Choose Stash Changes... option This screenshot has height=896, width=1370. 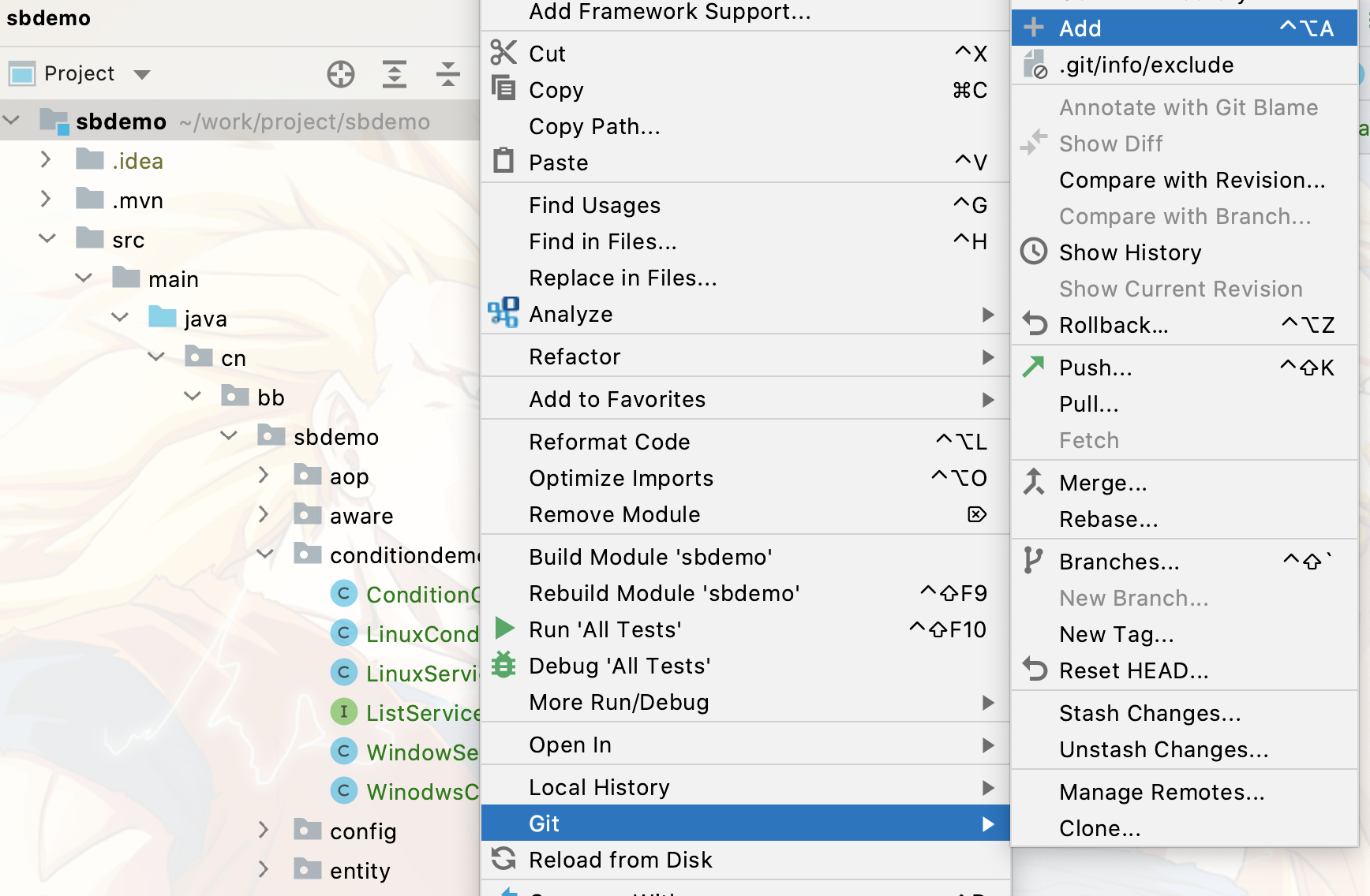coord(1150,713)
